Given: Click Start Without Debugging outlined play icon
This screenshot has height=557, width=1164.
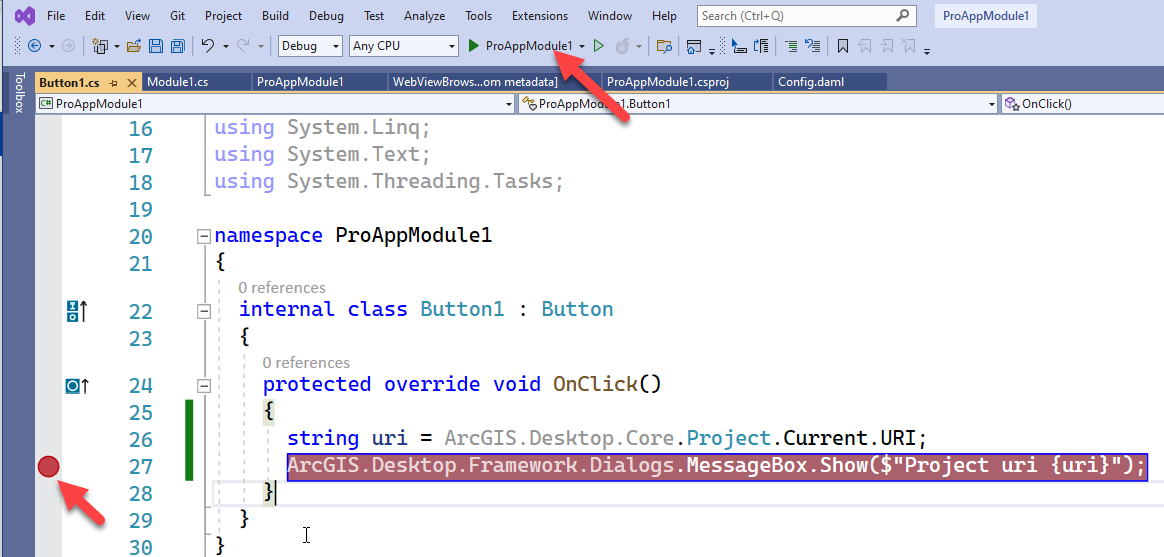Looking at the screenshot, I should tap(599, 46).
